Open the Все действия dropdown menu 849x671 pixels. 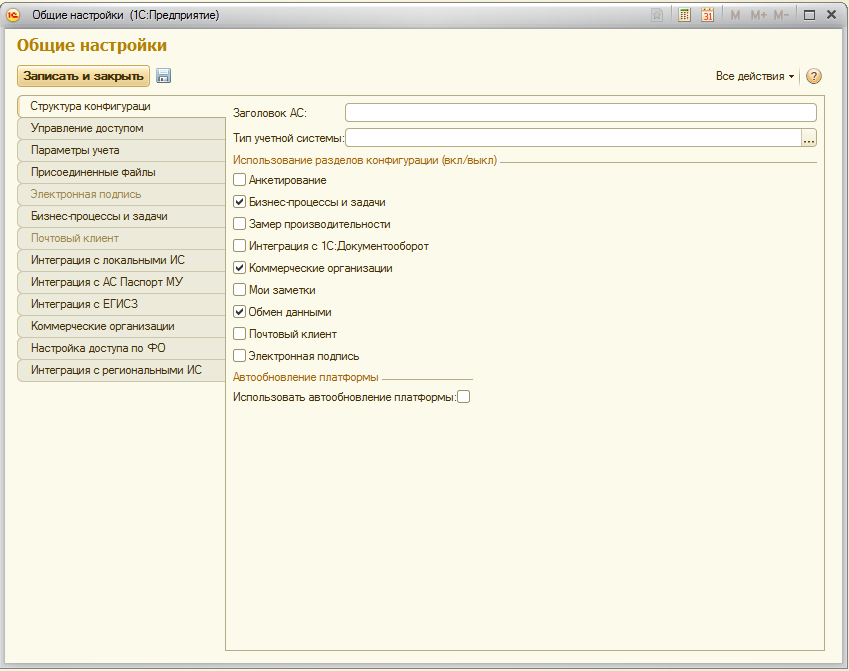click(x=755, y=77)
